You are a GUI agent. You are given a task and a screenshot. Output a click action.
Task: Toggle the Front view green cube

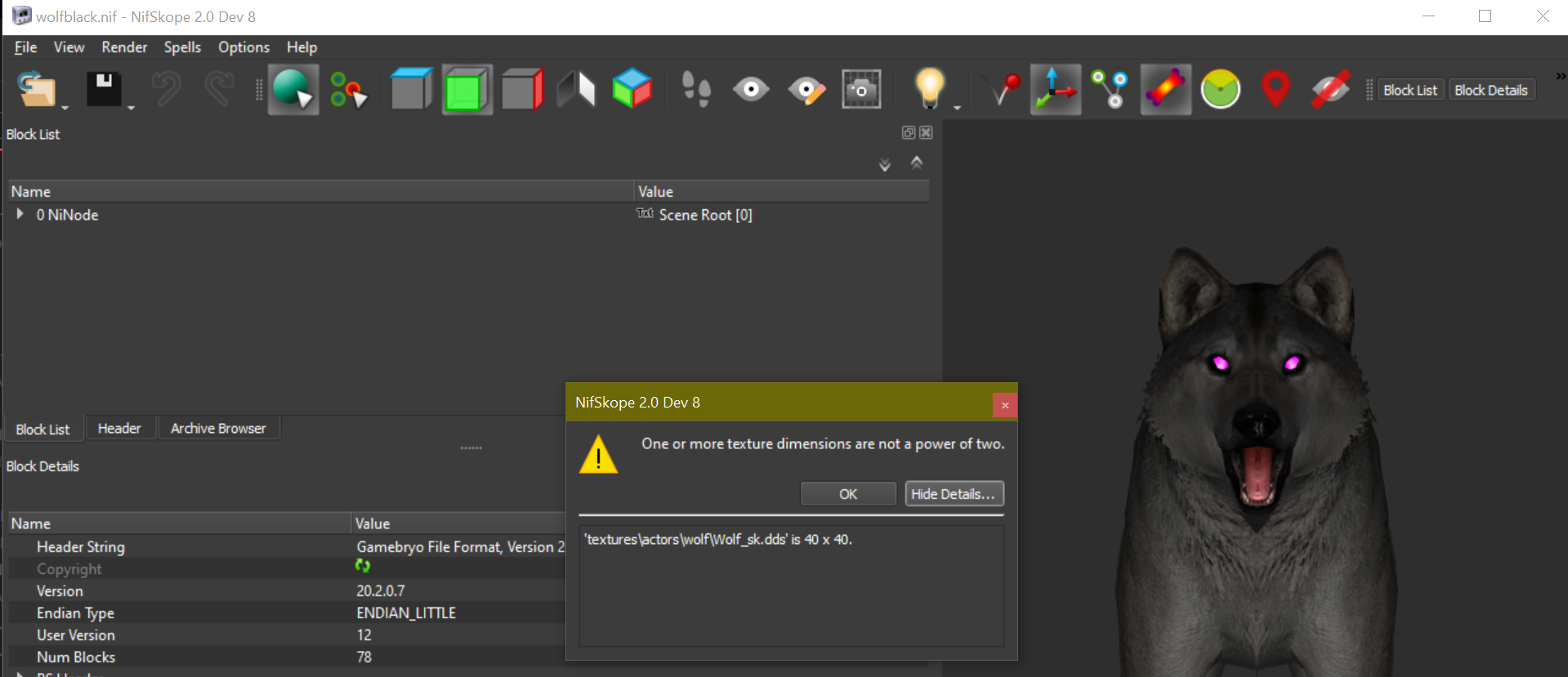coord(467,89)
